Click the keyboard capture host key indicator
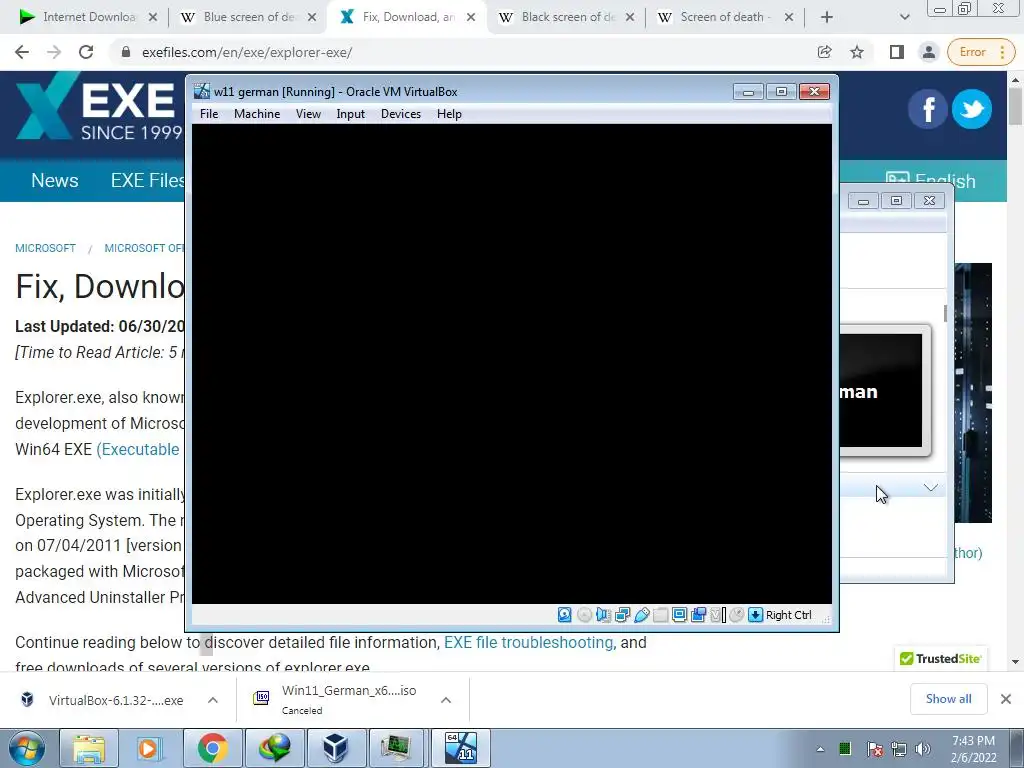This screenshot has height=768, width=1024. pyautogui.click(x=756, y=615)
